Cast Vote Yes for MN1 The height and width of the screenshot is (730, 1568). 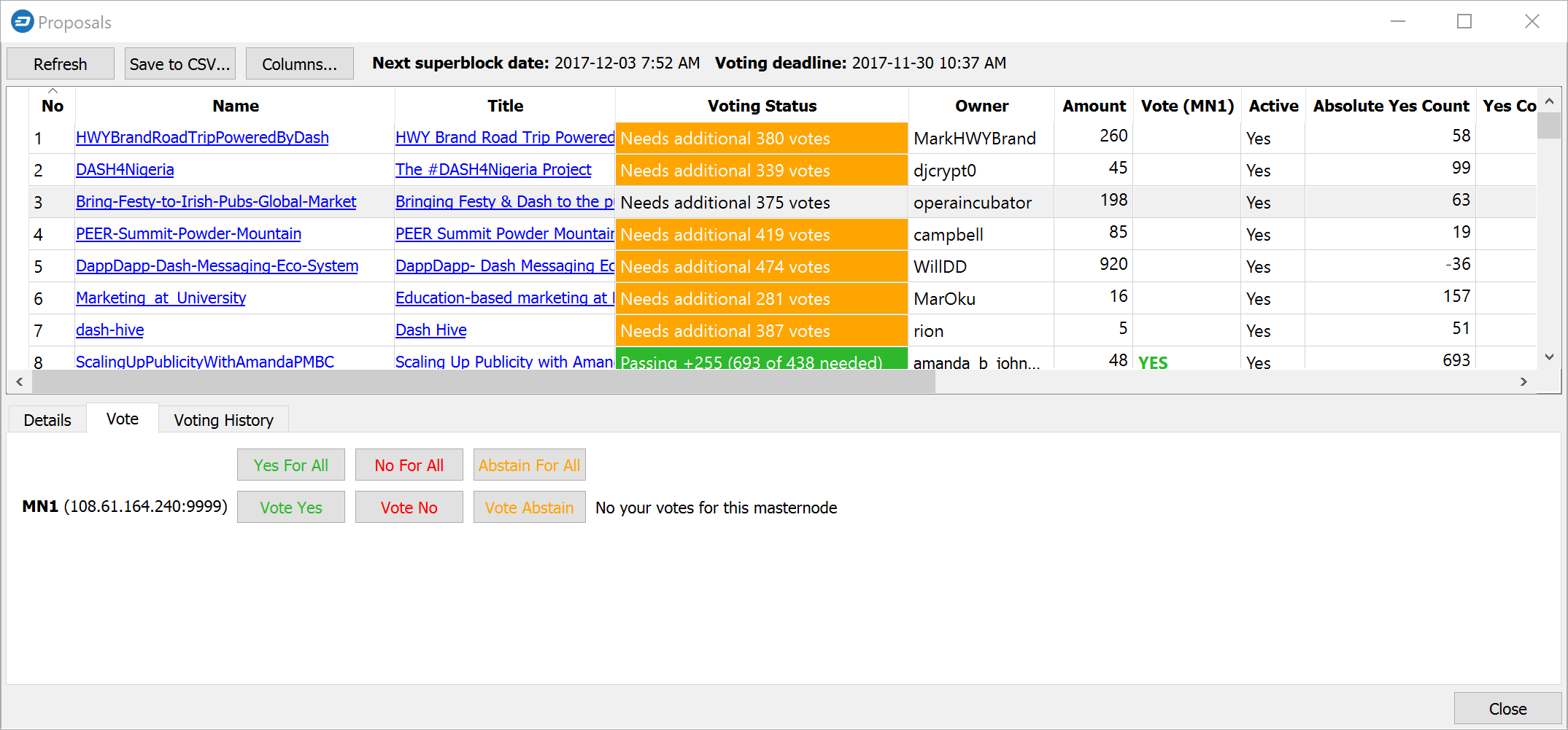tap(290, 508)
